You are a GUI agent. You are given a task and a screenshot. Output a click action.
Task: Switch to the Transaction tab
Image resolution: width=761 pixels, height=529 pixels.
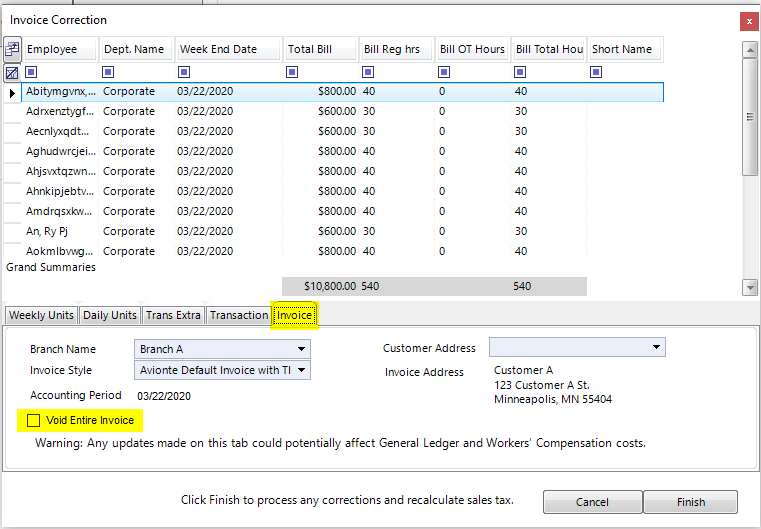point(239,315)
